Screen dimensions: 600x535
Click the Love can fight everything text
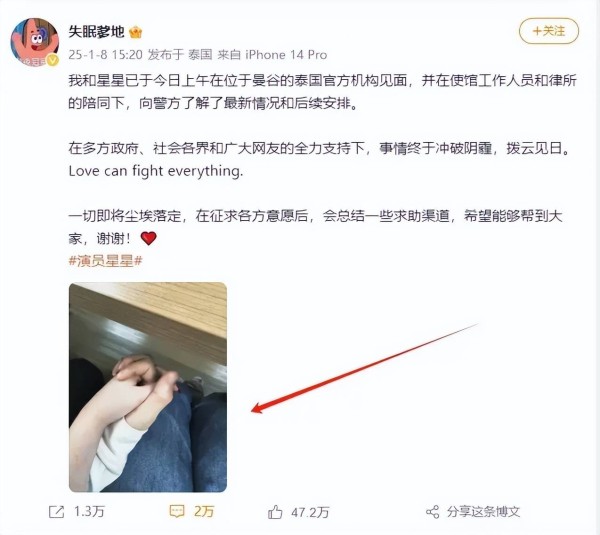pyautogui.click(x=156, y=171)
